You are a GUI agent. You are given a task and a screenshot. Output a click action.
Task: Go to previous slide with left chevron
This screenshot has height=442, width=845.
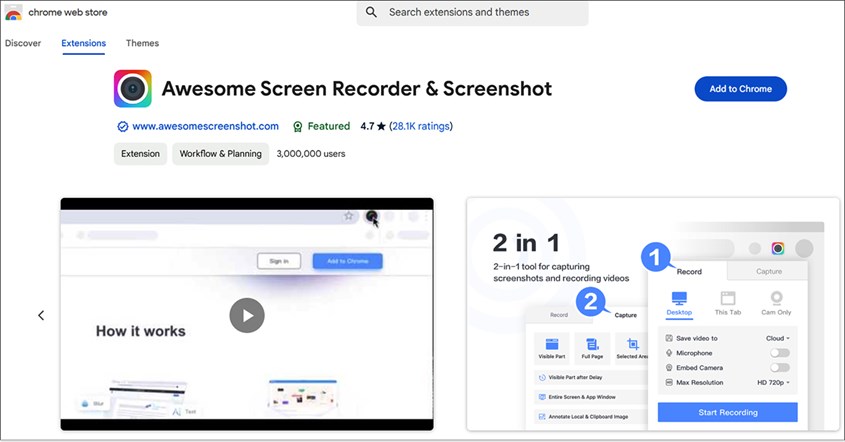[41, 315]
